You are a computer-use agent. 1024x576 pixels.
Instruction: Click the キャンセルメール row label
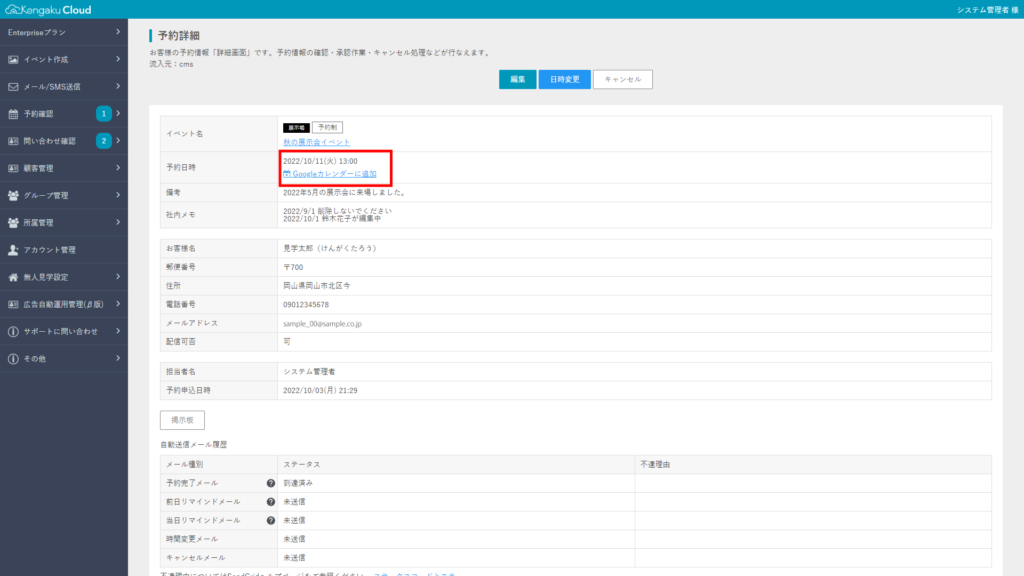click(x=196, y=558)
